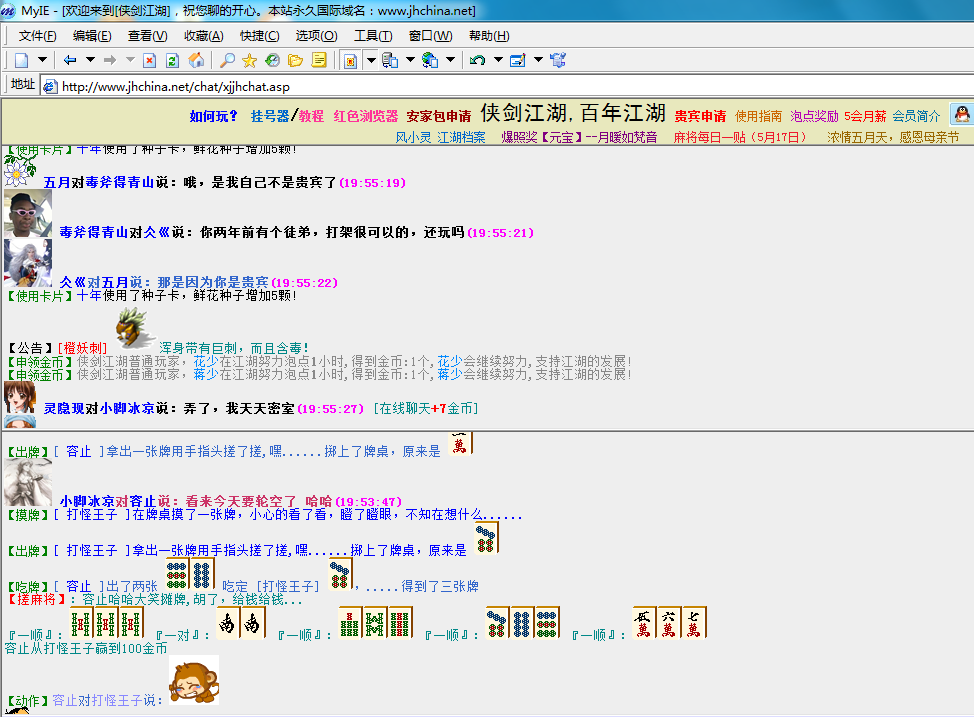The height and width of the screenshot is (717, 974).
Task: Expand the Back history dropdown arrow
Action: pyautogui.click(x=90, y=60)
